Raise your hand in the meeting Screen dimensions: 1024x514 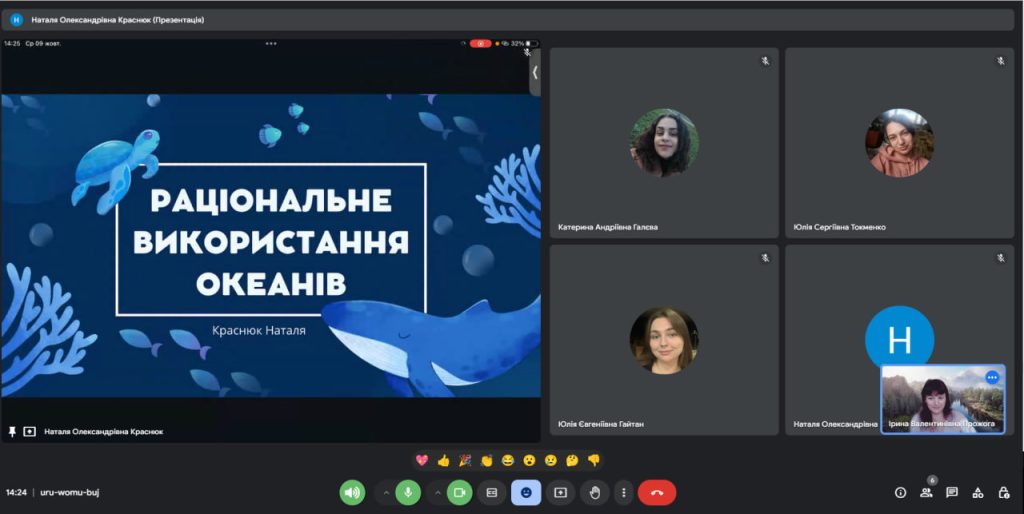[594, 492]
